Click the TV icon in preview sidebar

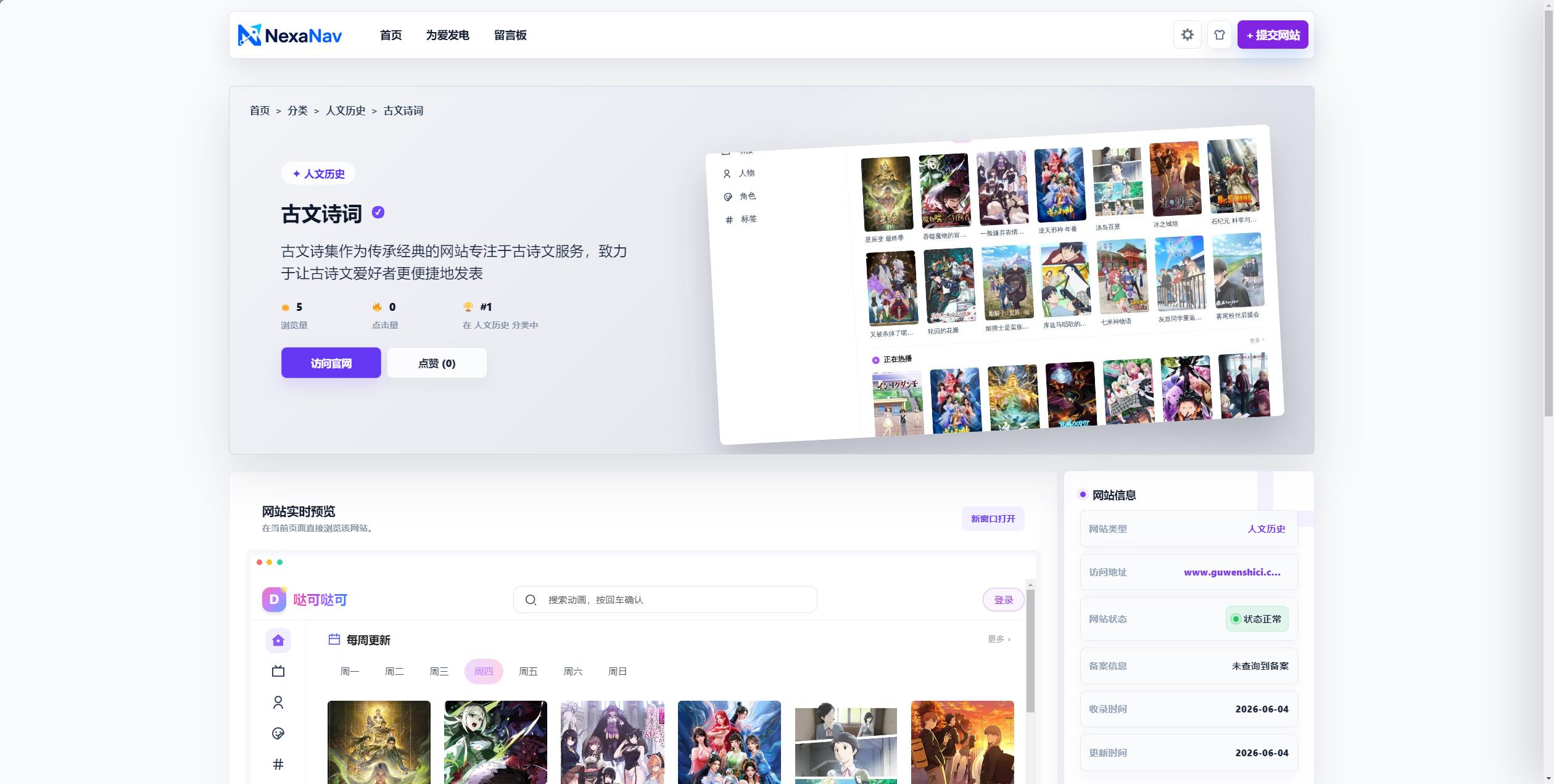(x=278, y=671)
